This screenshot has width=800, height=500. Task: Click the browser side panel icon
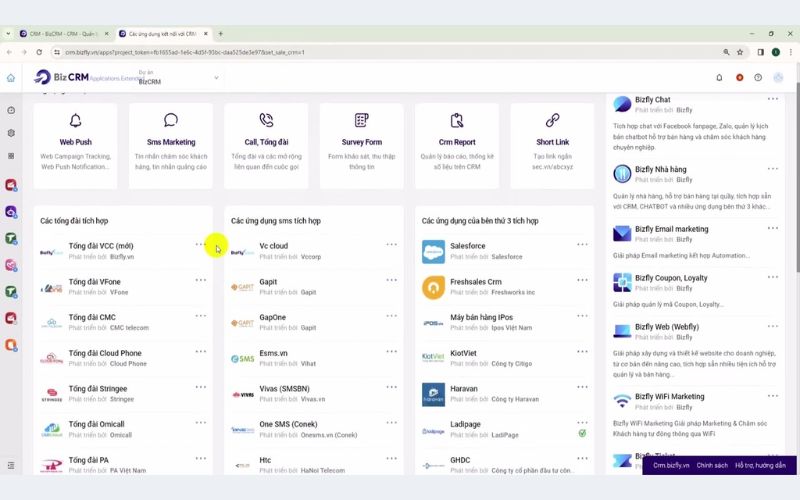[760, 52]
